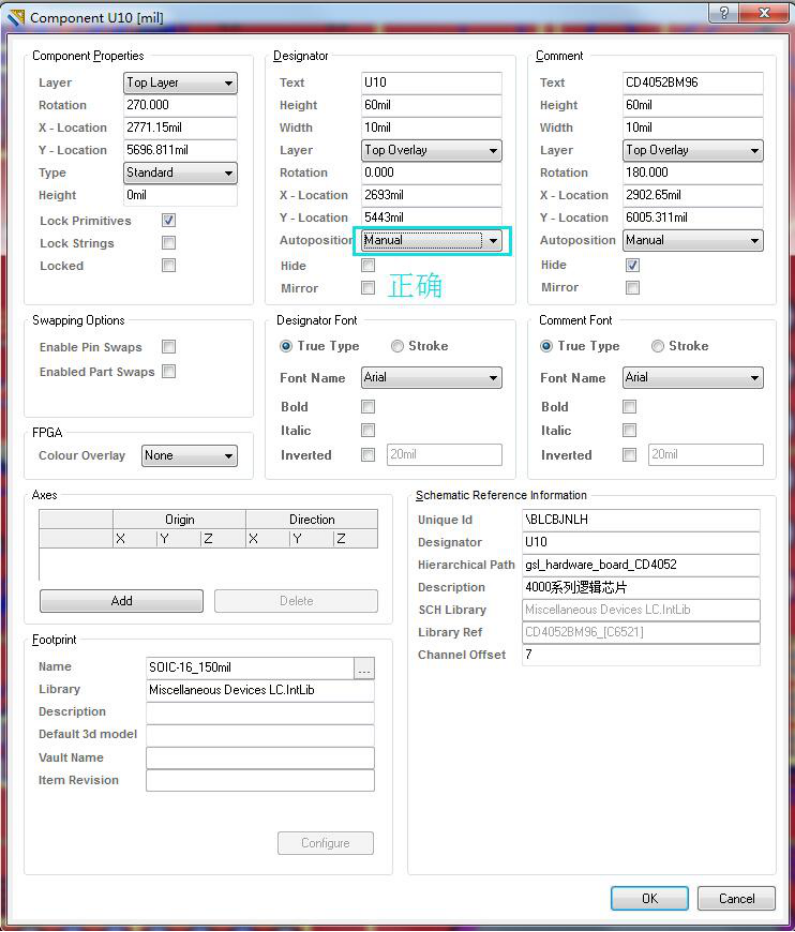
Task: Enable the Enable Pin Swaps checkbox
Action: point(169,347)
